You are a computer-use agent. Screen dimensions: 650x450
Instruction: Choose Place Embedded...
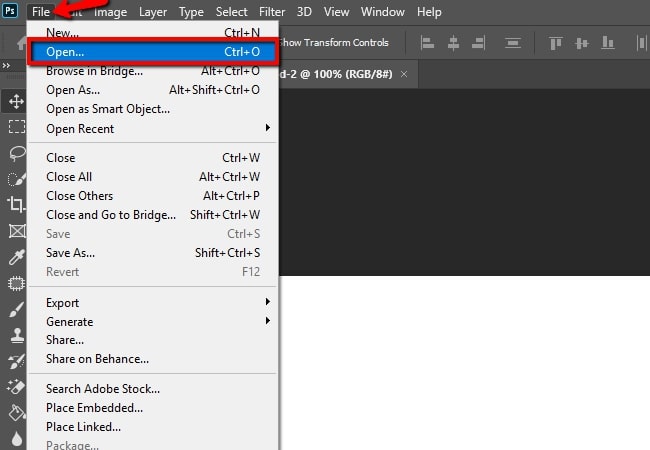click(153, 408)
